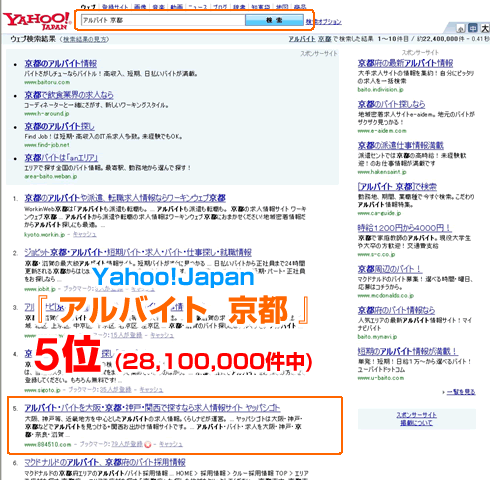Click the 一覧を見る view-all link

point(461,392)
